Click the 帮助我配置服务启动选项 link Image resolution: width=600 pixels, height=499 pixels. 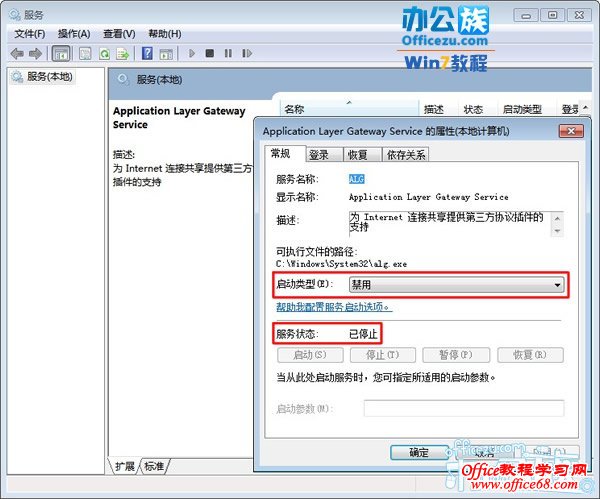[334, 307]
